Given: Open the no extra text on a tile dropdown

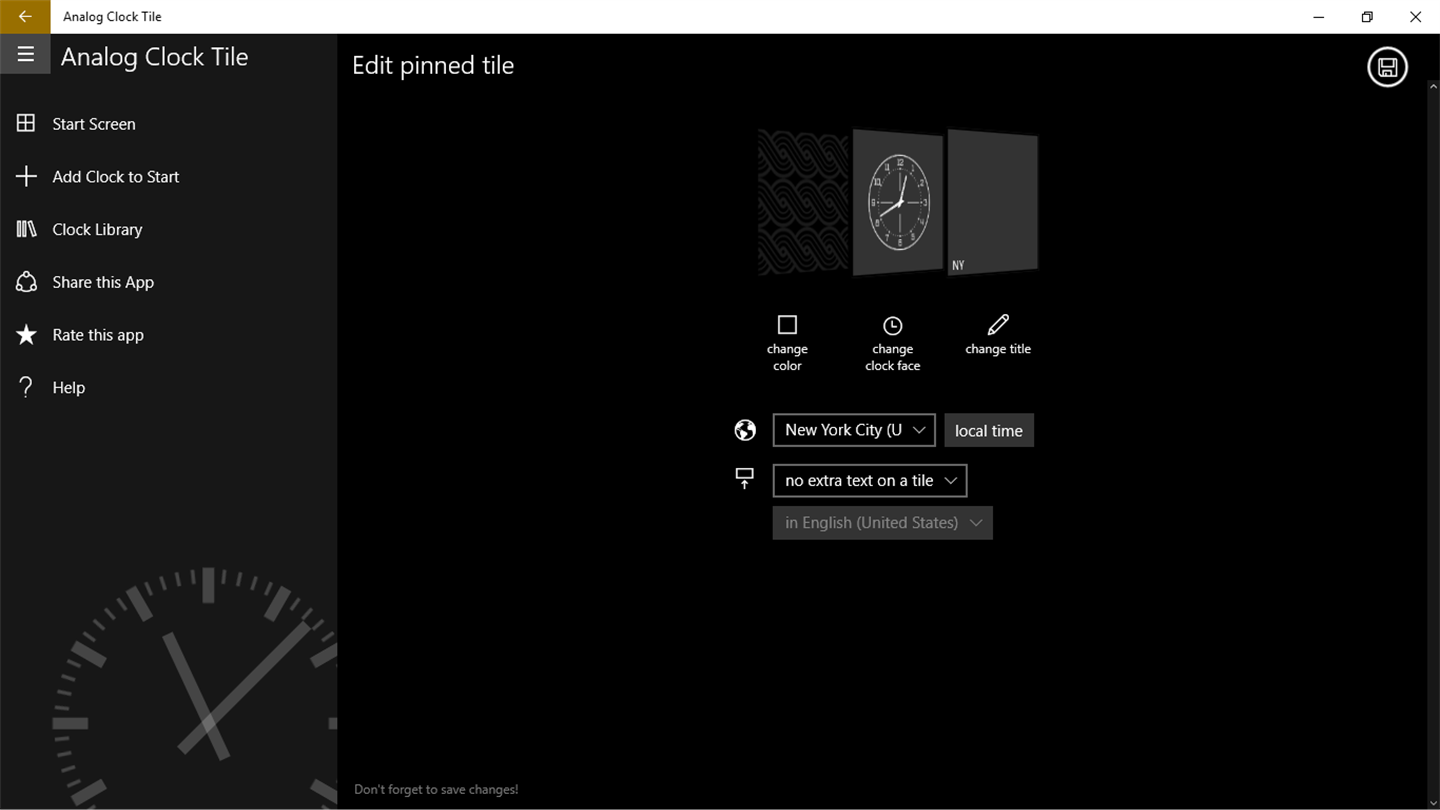Looking at the screenshot, I should (870, 481).
